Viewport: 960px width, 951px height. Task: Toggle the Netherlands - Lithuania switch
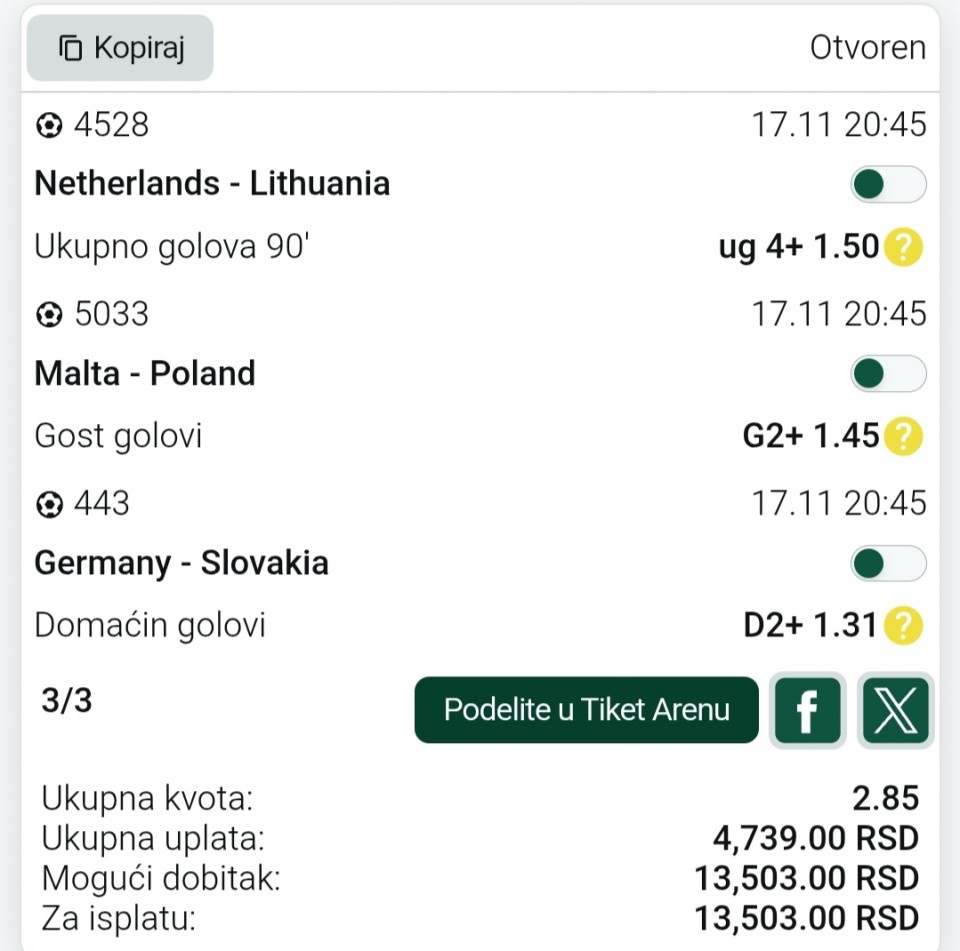coord(888,184)
